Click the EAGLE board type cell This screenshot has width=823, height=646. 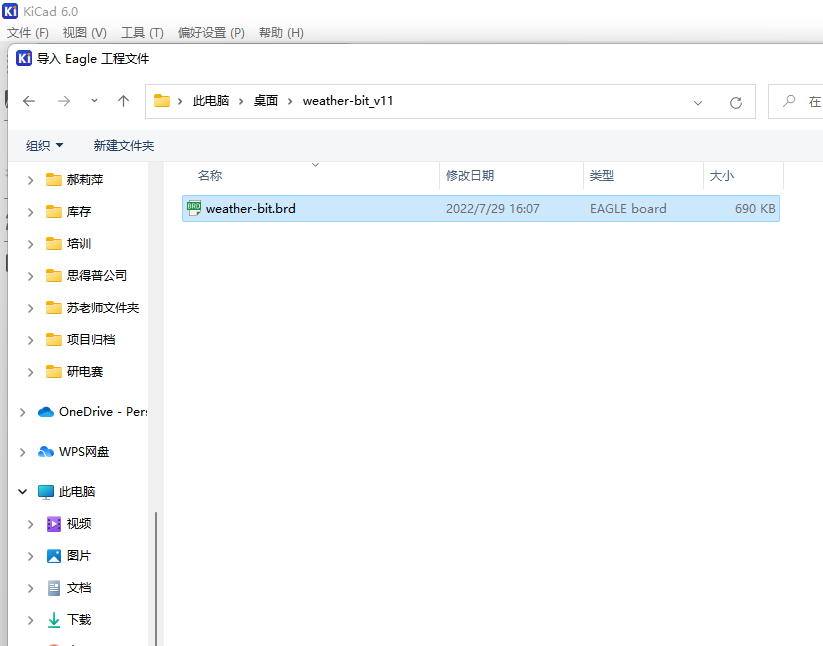[x=628, y=208]
